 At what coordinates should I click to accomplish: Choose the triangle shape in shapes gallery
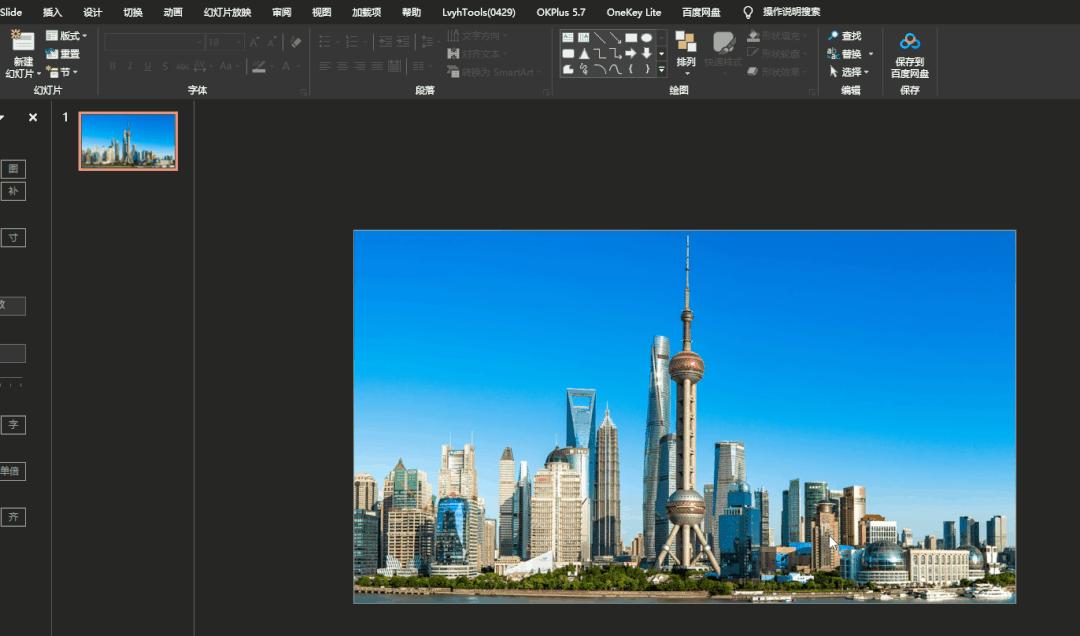584,54
